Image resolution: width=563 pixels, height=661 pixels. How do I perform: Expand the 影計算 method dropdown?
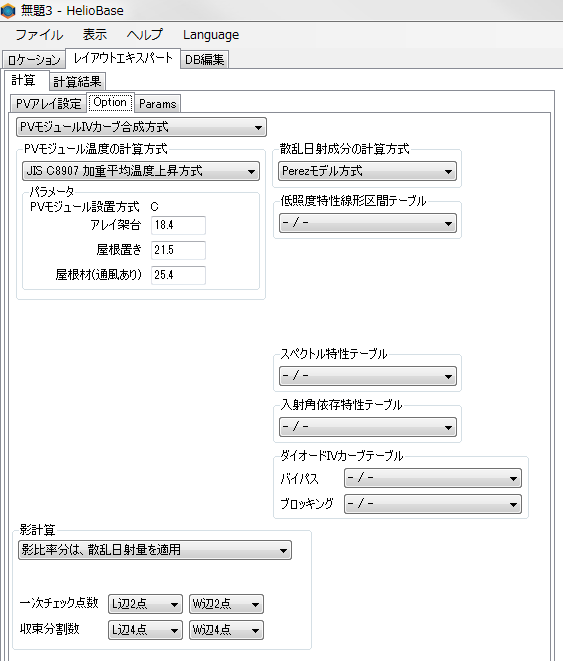click(x=155, y=550)
